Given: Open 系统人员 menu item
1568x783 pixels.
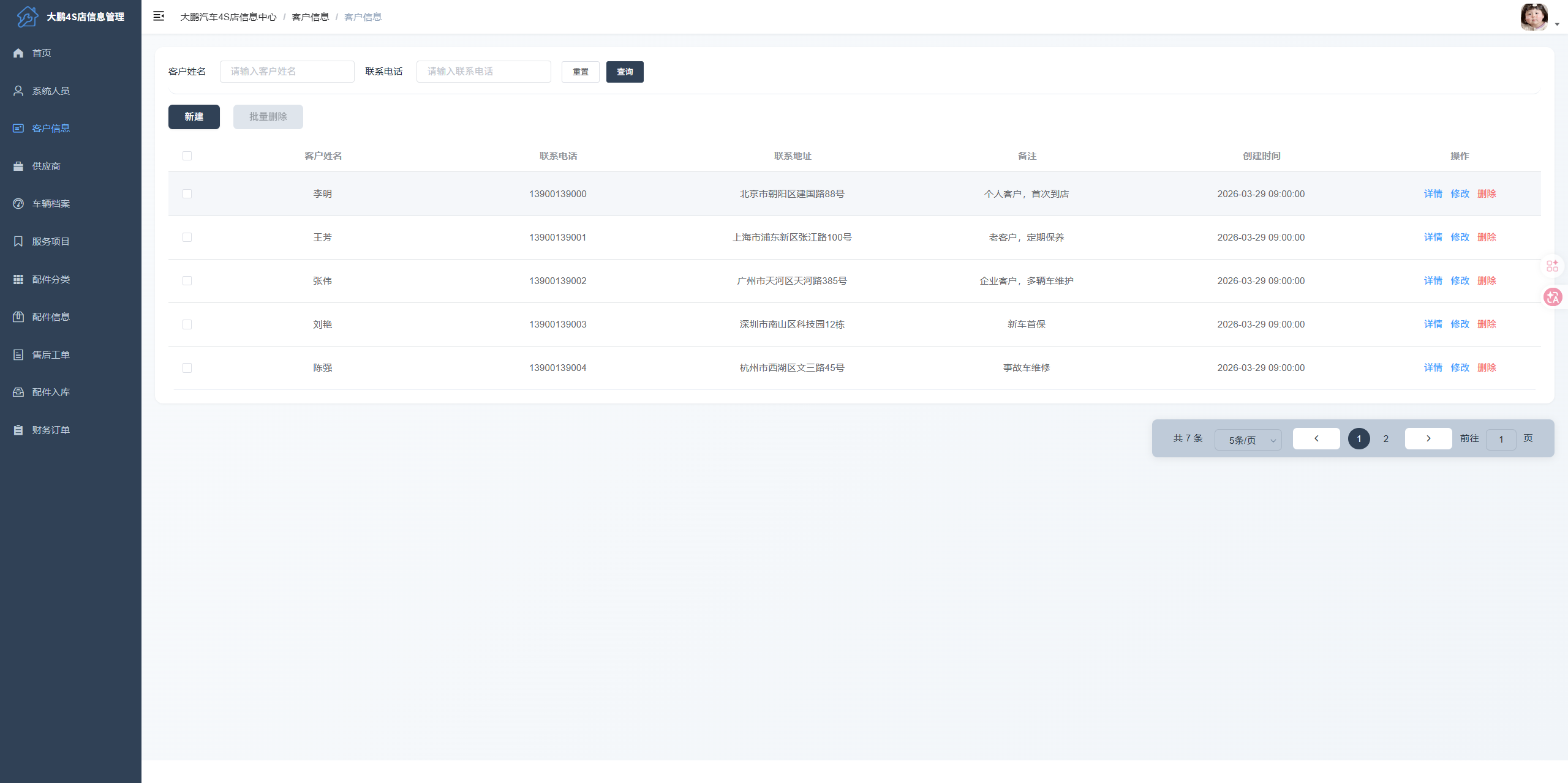Looking at the screenshot, I should 70,91.
